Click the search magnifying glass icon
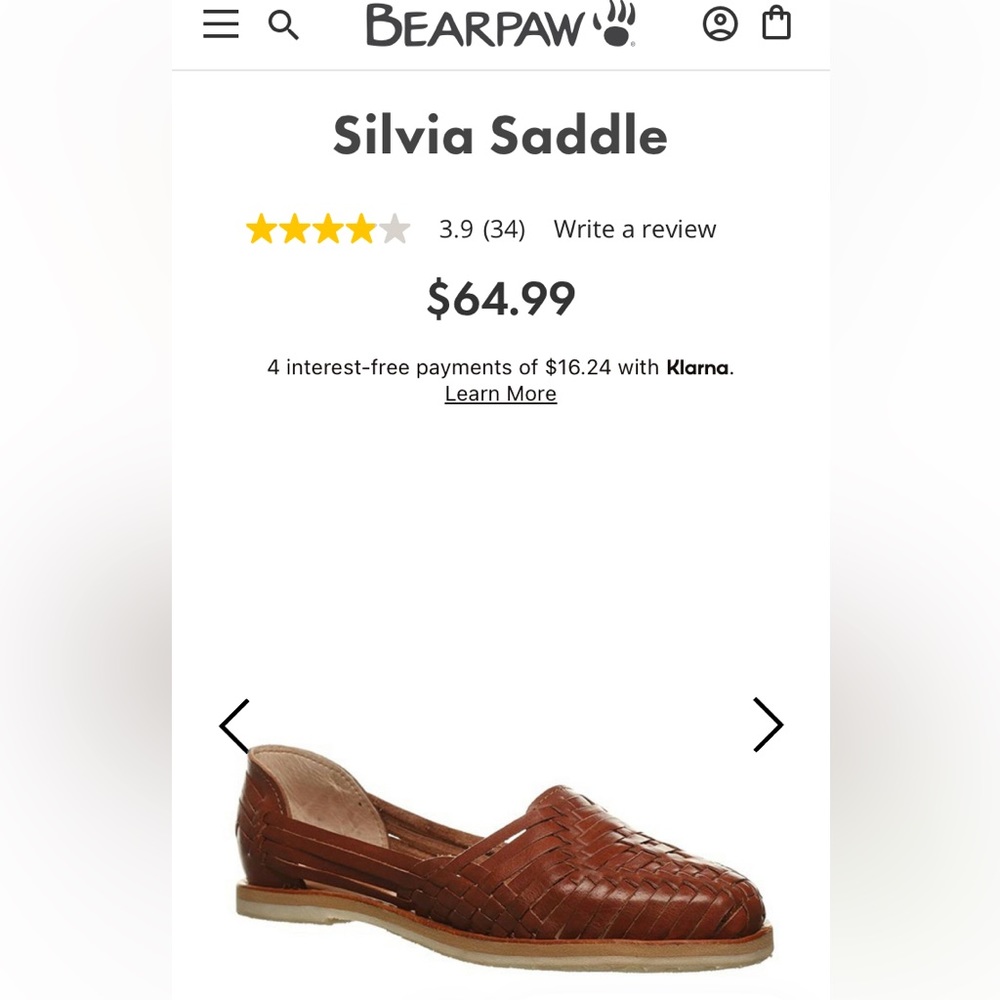This screenshot has width=1000, height=1000. coord(284,26)
